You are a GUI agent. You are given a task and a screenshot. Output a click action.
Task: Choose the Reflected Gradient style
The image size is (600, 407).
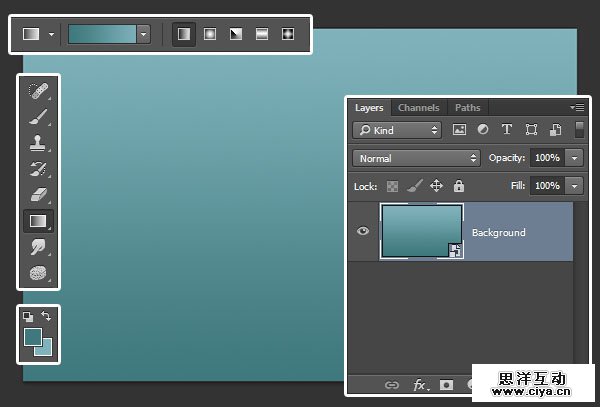pos(262,34)
